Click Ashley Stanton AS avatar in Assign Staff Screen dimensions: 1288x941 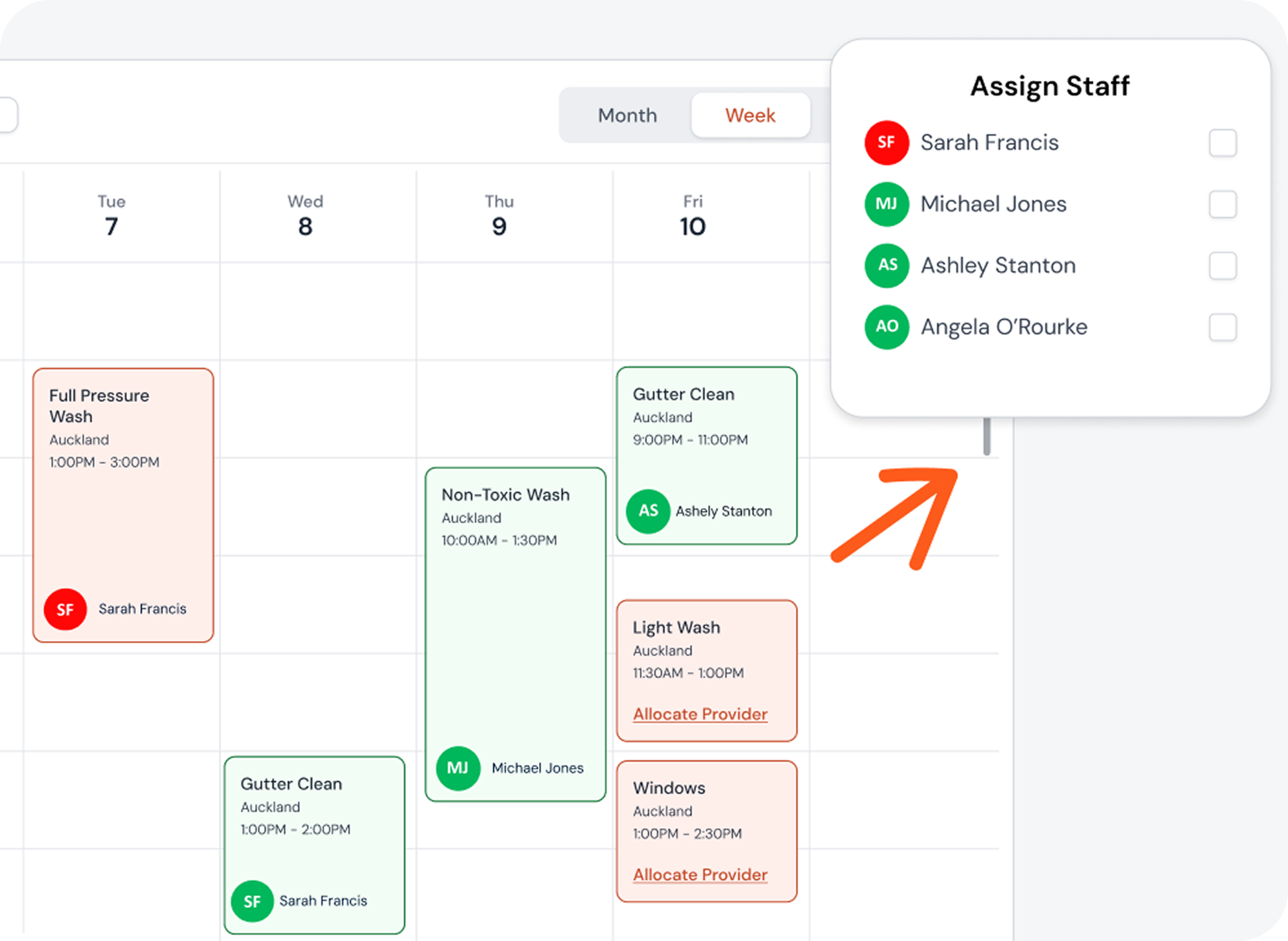(x=887, y=265)
